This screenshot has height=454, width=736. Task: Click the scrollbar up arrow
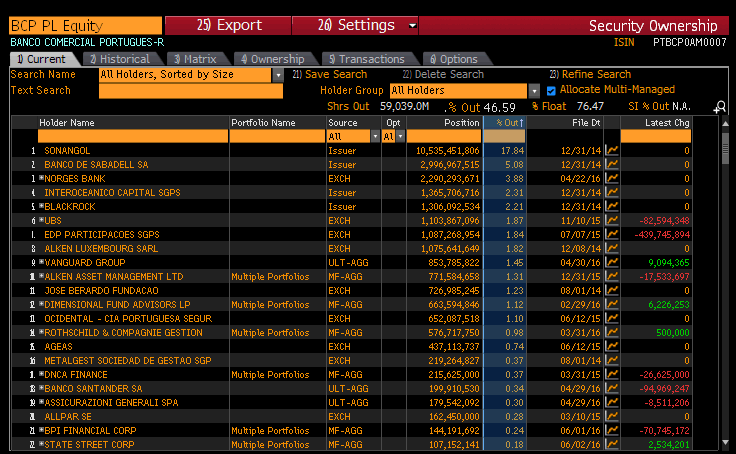coord(725,123)
